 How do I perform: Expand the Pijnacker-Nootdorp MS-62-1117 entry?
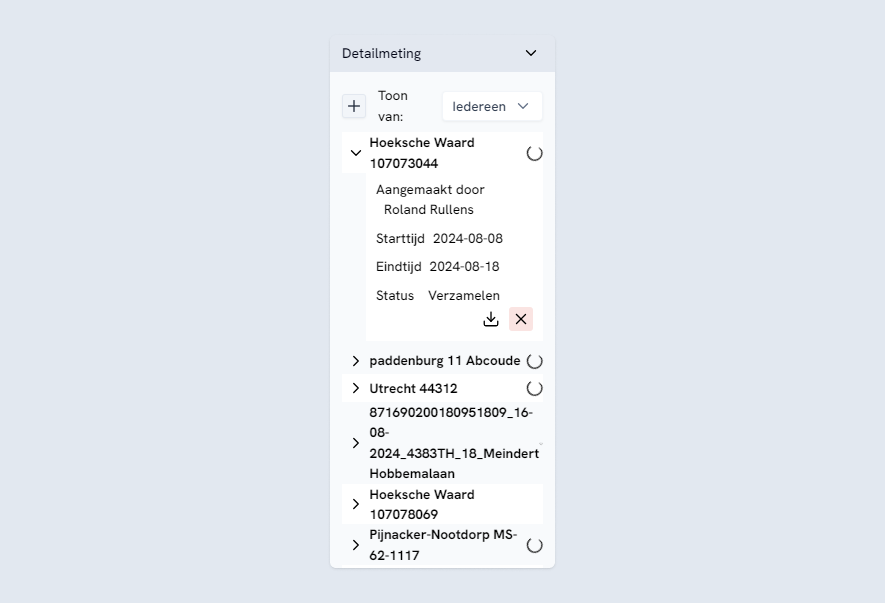click(356, 545)
